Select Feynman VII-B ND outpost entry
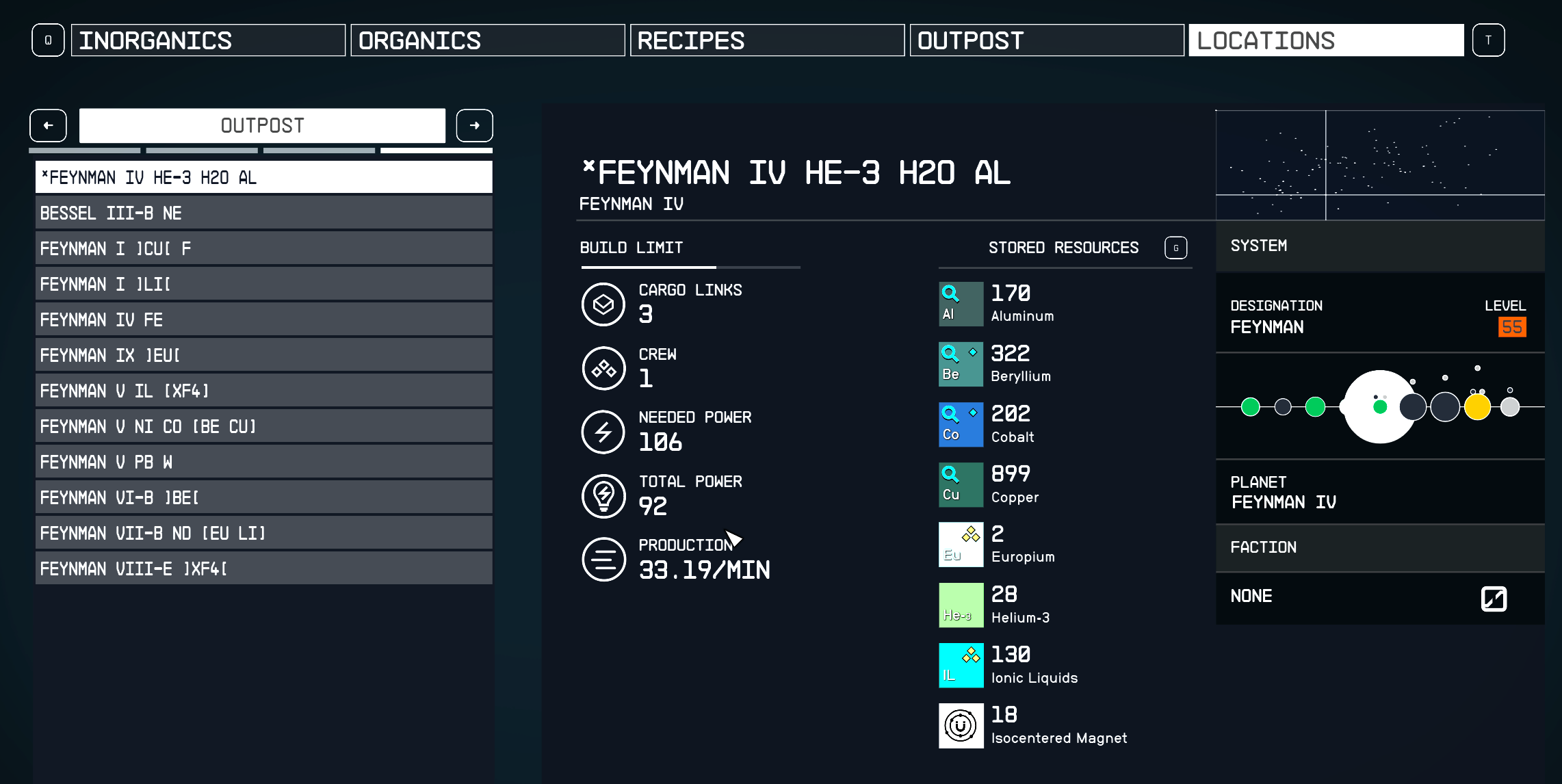Viewport: 1562px width, 784px height. tap(263, 534)
